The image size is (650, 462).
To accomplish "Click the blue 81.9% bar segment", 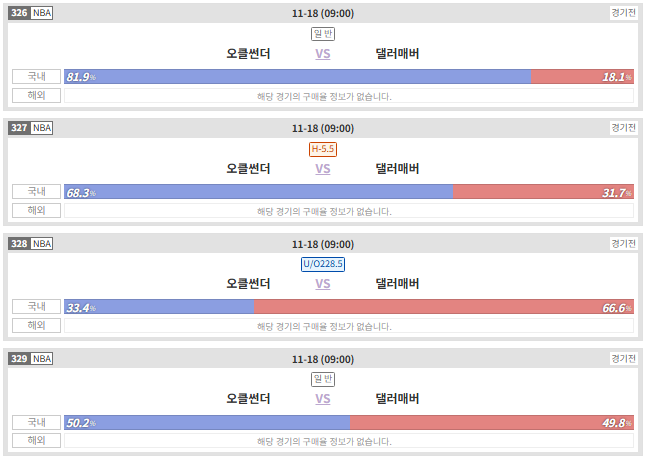I will (x=298, y=77).
